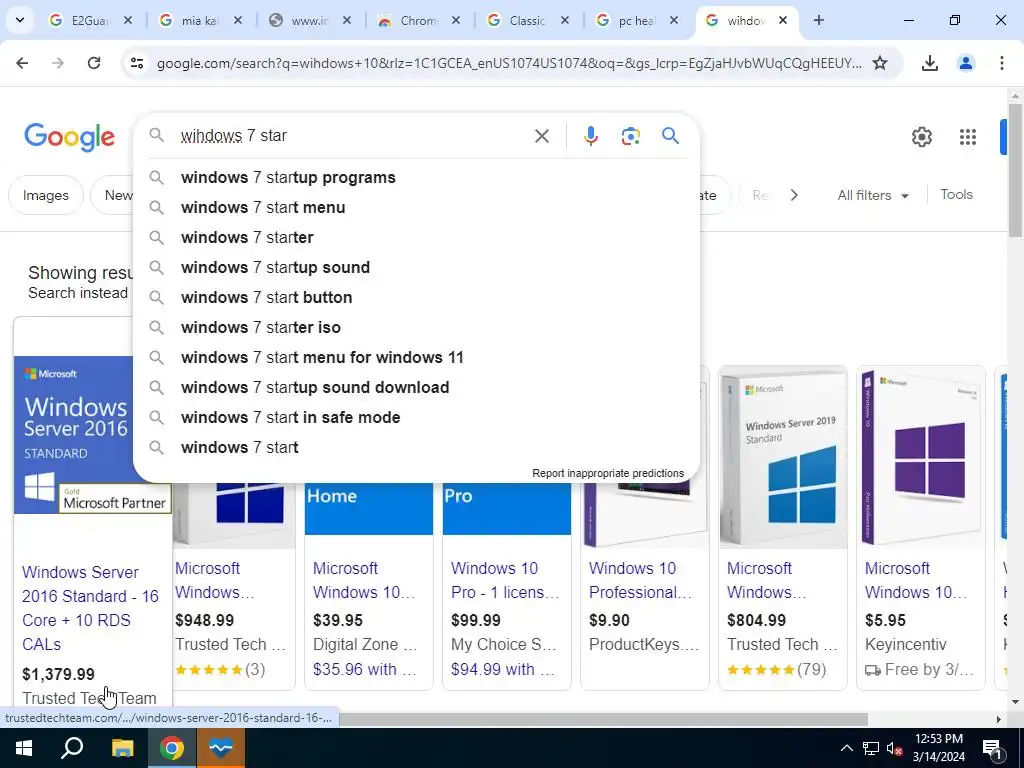Image resolution: width=1024 pixels, height=768 pixels.
Task: Open new tab with plus button
Action: 818,20
